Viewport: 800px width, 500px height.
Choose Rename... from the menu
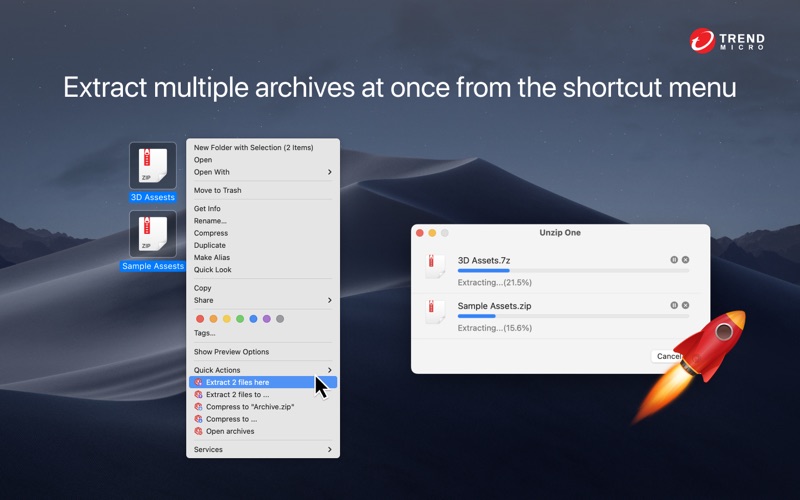[263, 221]
